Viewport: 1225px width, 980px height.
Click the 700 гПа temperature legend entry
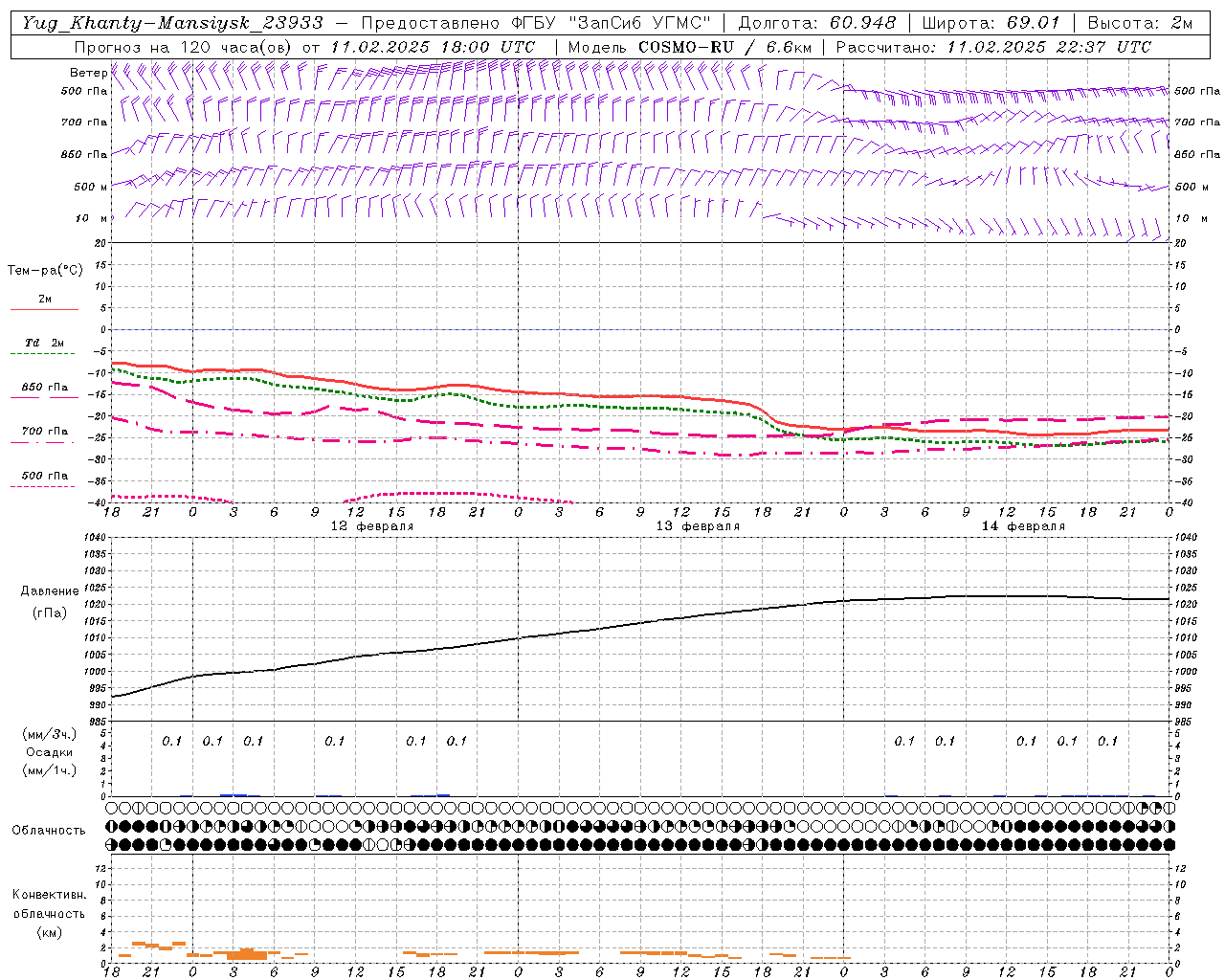click(x=45, y=432)
